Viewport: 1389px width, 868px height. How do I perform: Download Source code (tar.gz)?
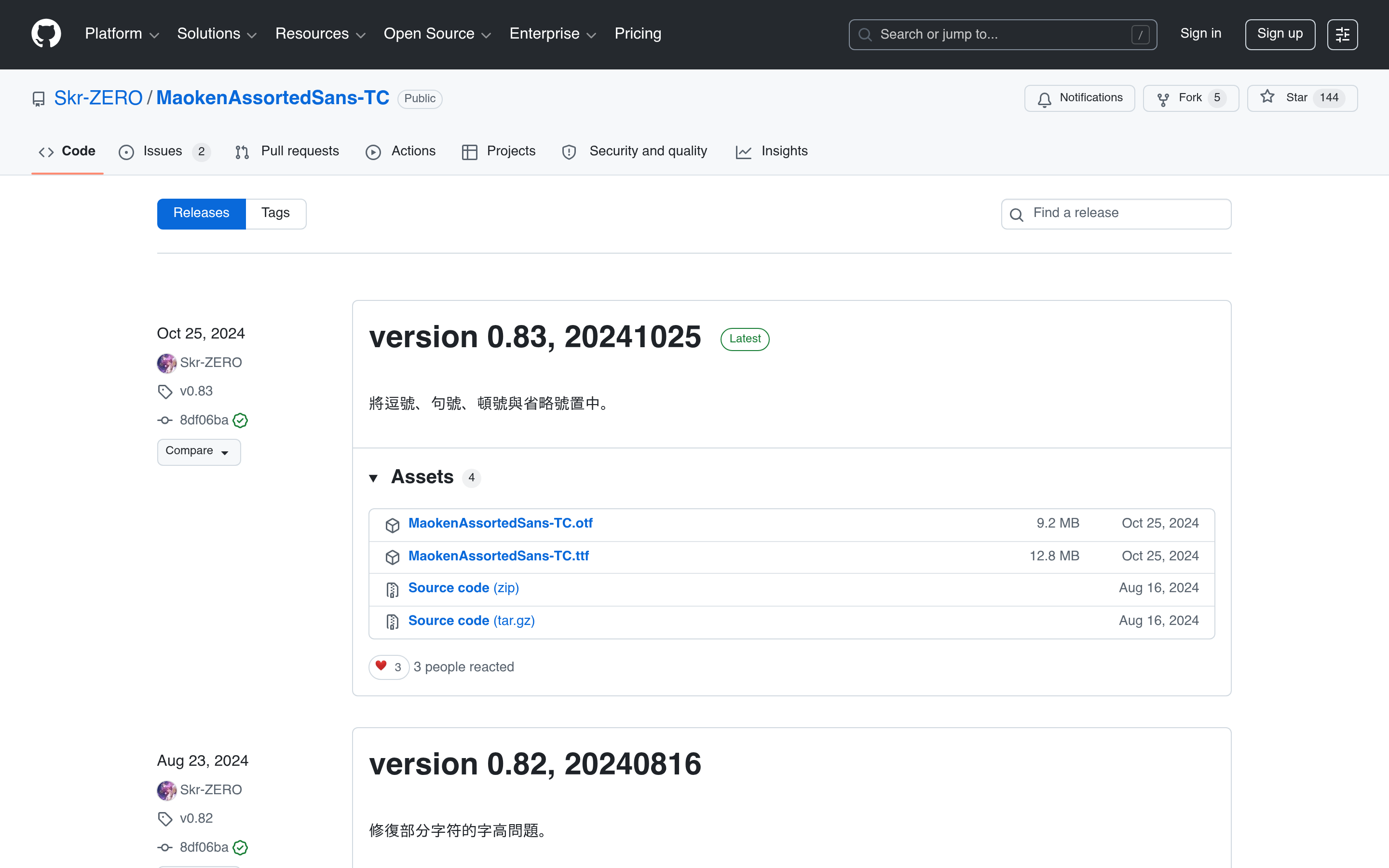(x=471, y=621)
